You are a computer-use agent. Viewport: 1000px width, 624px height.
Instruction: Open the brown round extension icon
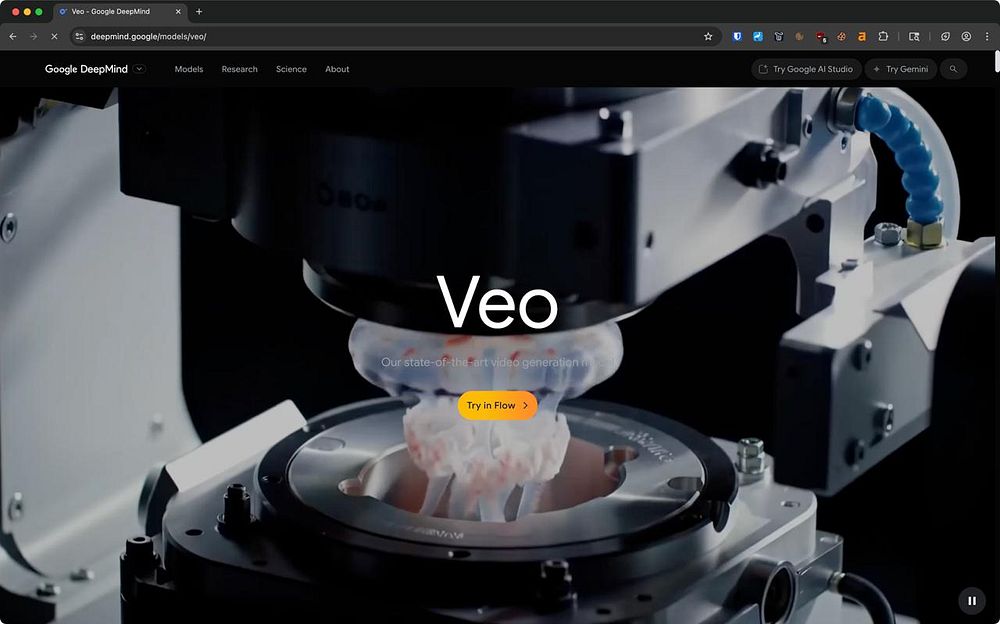pyautogui.click(x=799, y=36)
